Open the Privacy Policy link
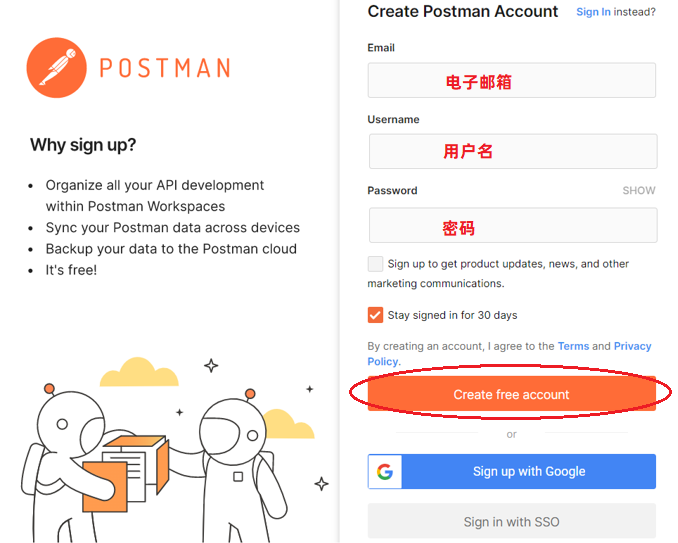 point(632,346)
